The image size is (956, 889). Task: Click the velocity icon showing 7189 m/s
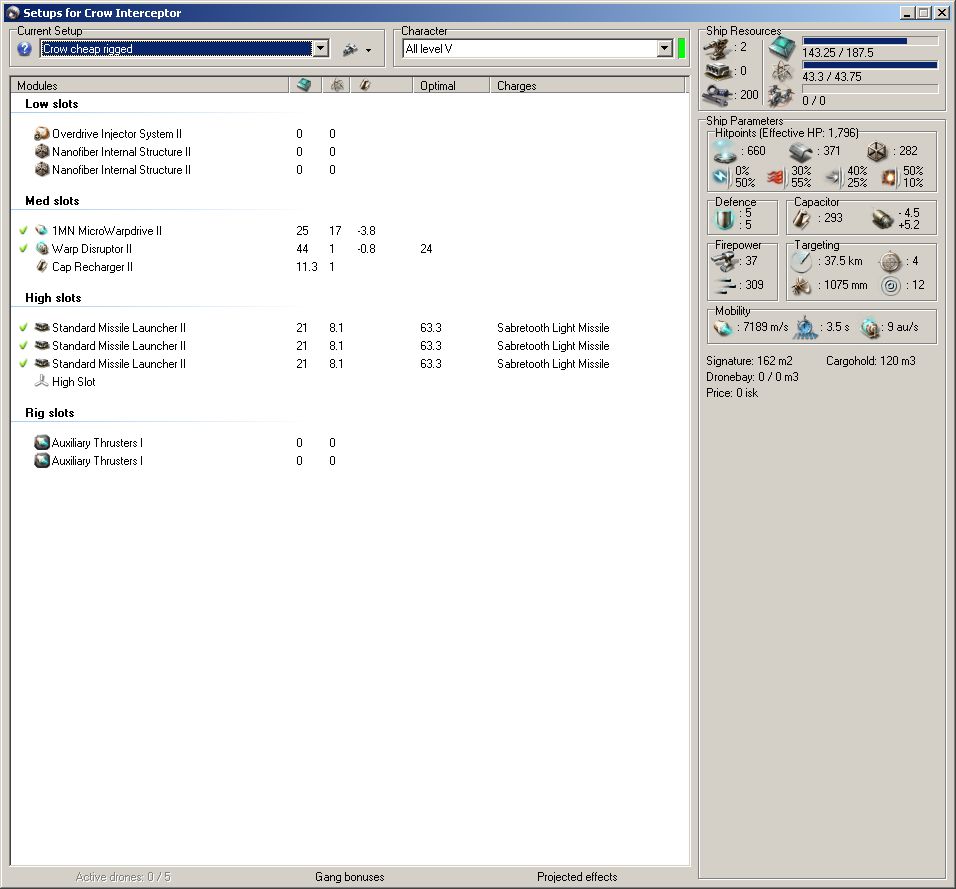pos(723,329)
